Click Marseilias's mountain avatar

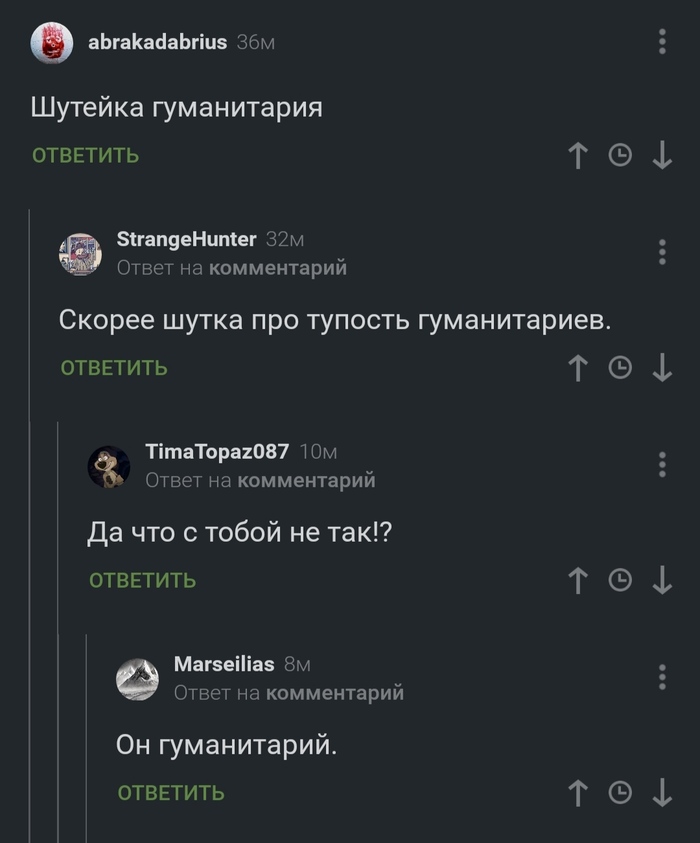(138, 677)
